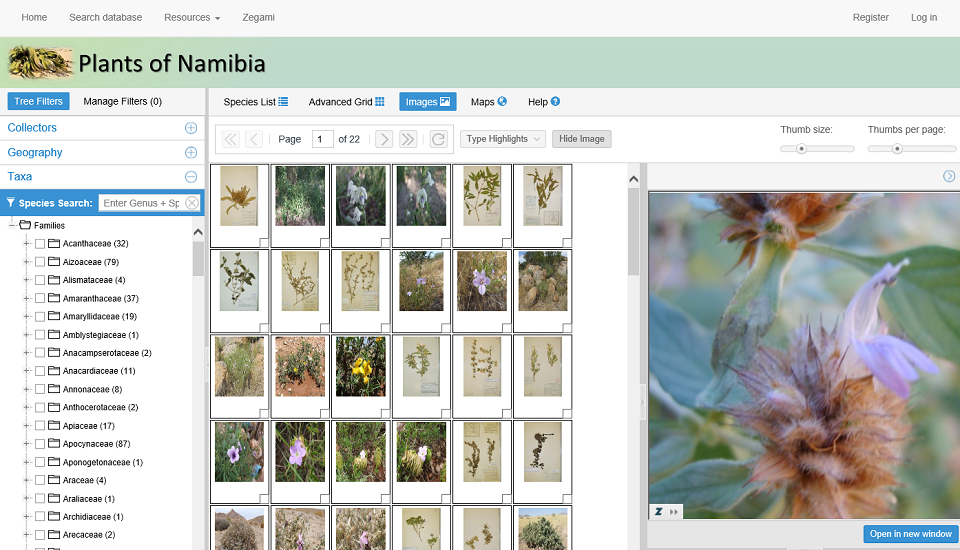The height and width of the screenshot is (550, 960).
Task: Expand the Archidiaceae tree node
Action: [x=26, y=516]
